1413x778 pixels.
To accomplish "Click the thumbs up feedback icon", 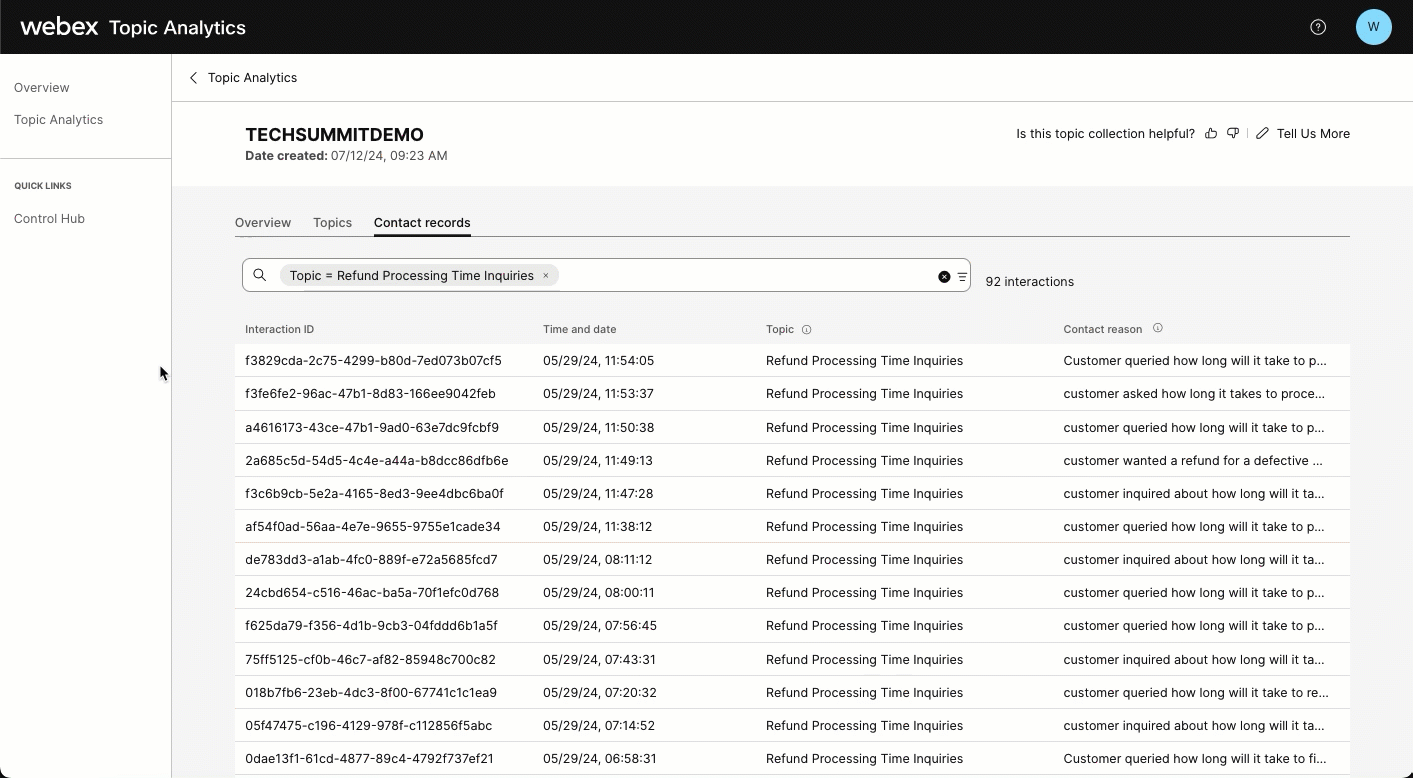I will pyautogui.click(x=1211, y=133).
